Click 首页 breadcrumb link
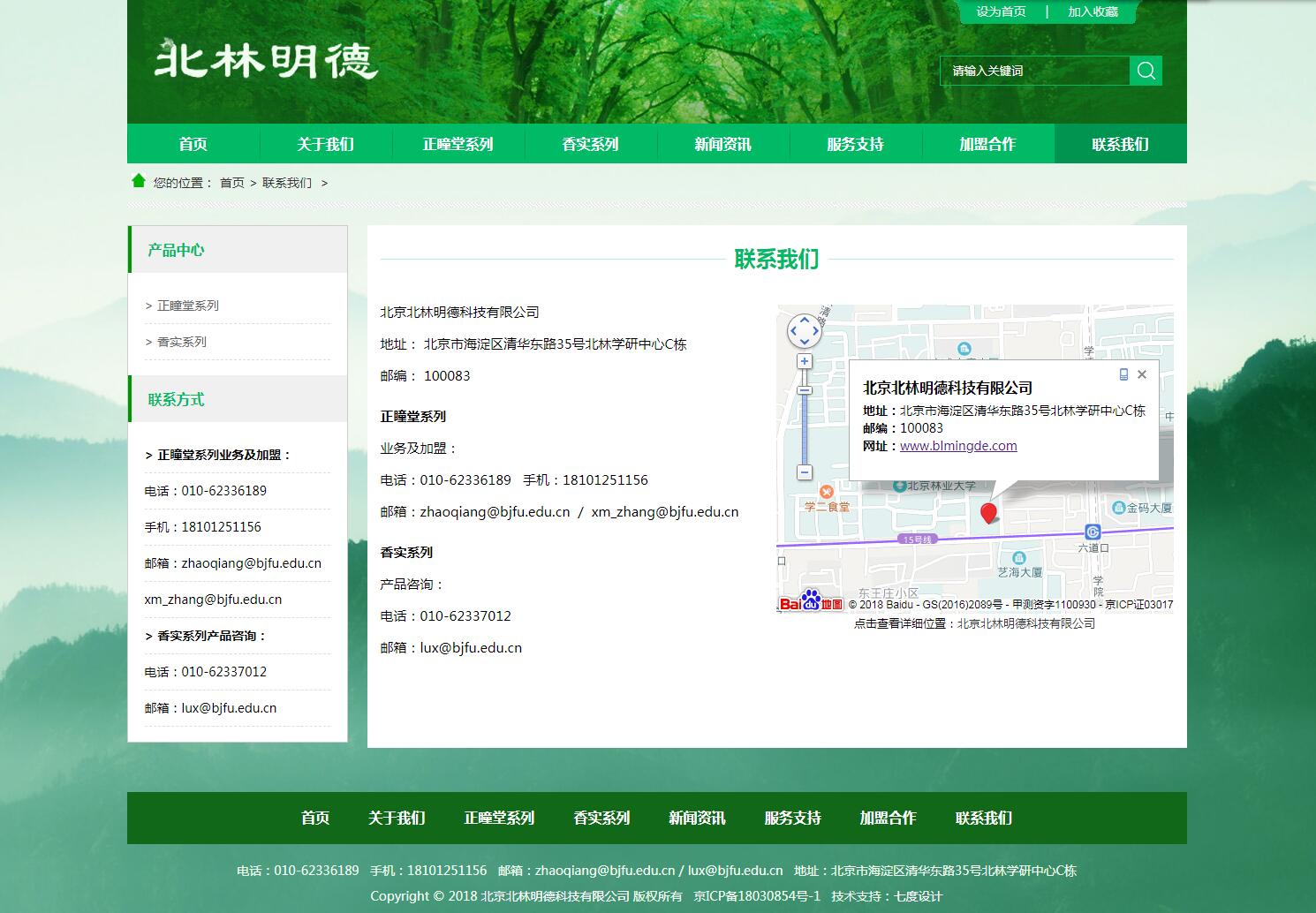 click(x=232, y=183)
